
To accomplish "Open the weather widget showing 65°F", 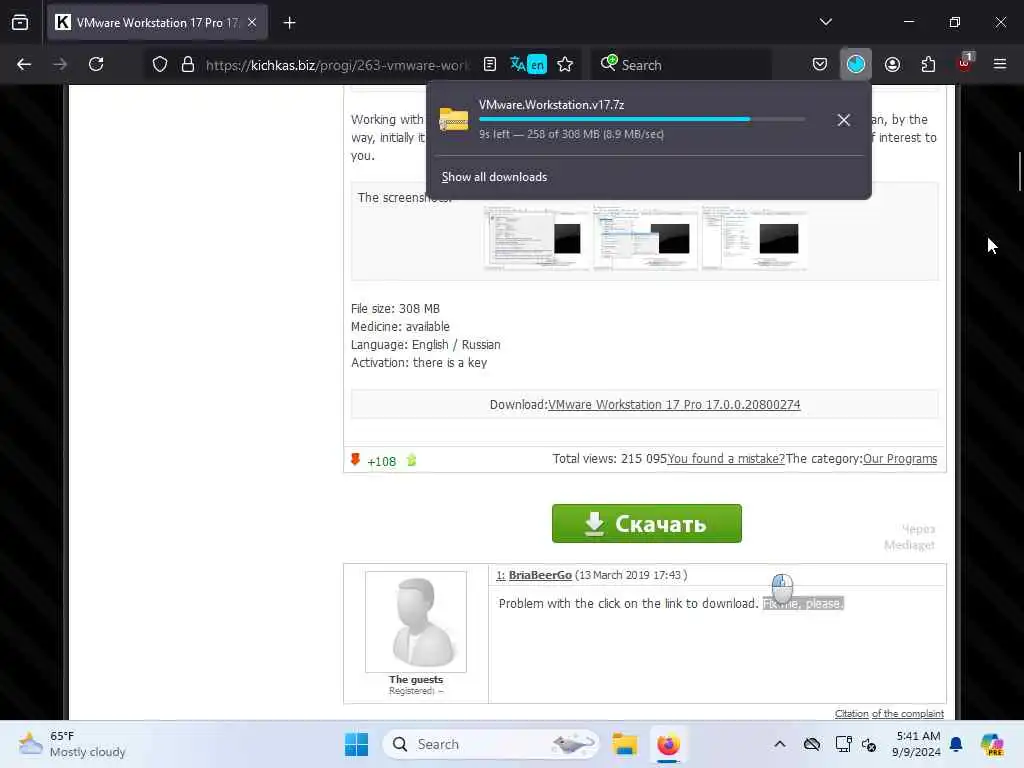I will pos(72,744).
